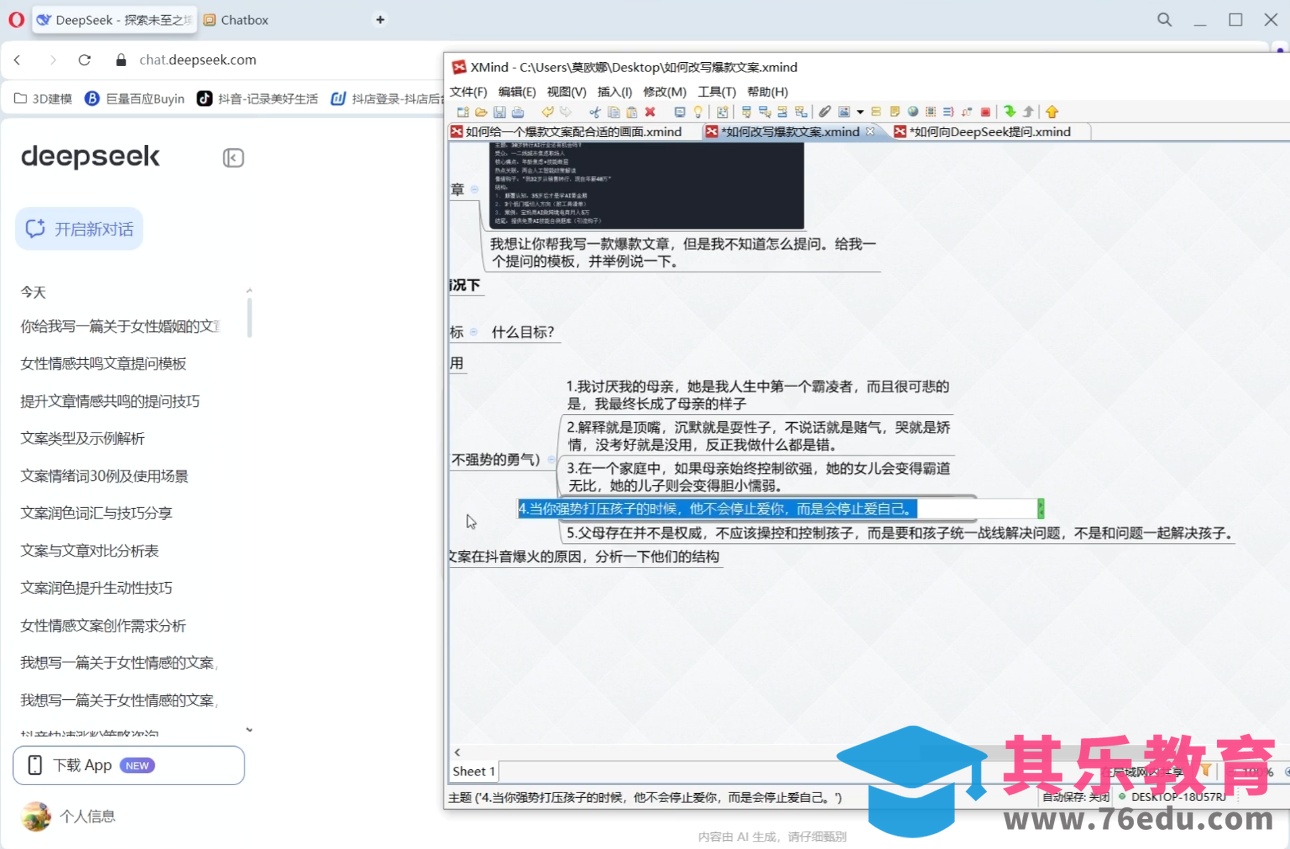Image resolution: width=1290 pixels, height=849 pixels.
Task: Click the Save icon in XMind toolbar
Action: (x=500, y=112)
